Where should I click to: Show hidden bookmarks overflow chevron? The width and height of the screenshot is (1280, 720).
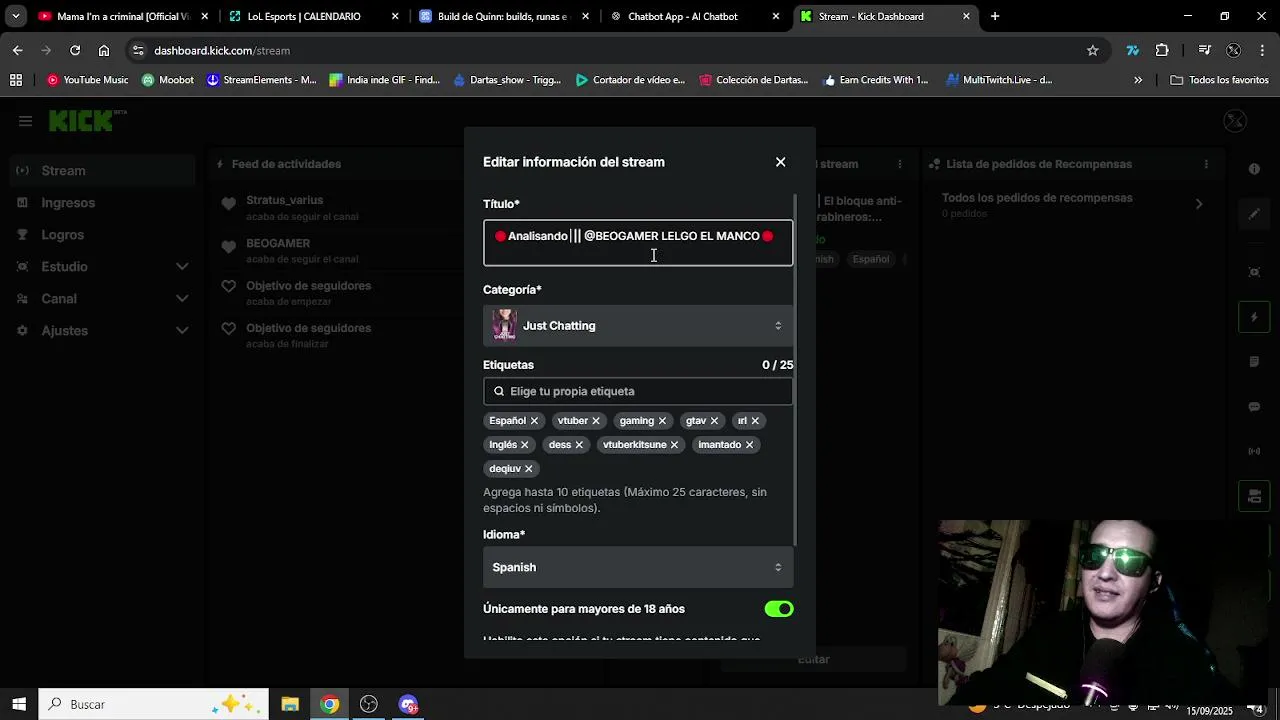1138,80
